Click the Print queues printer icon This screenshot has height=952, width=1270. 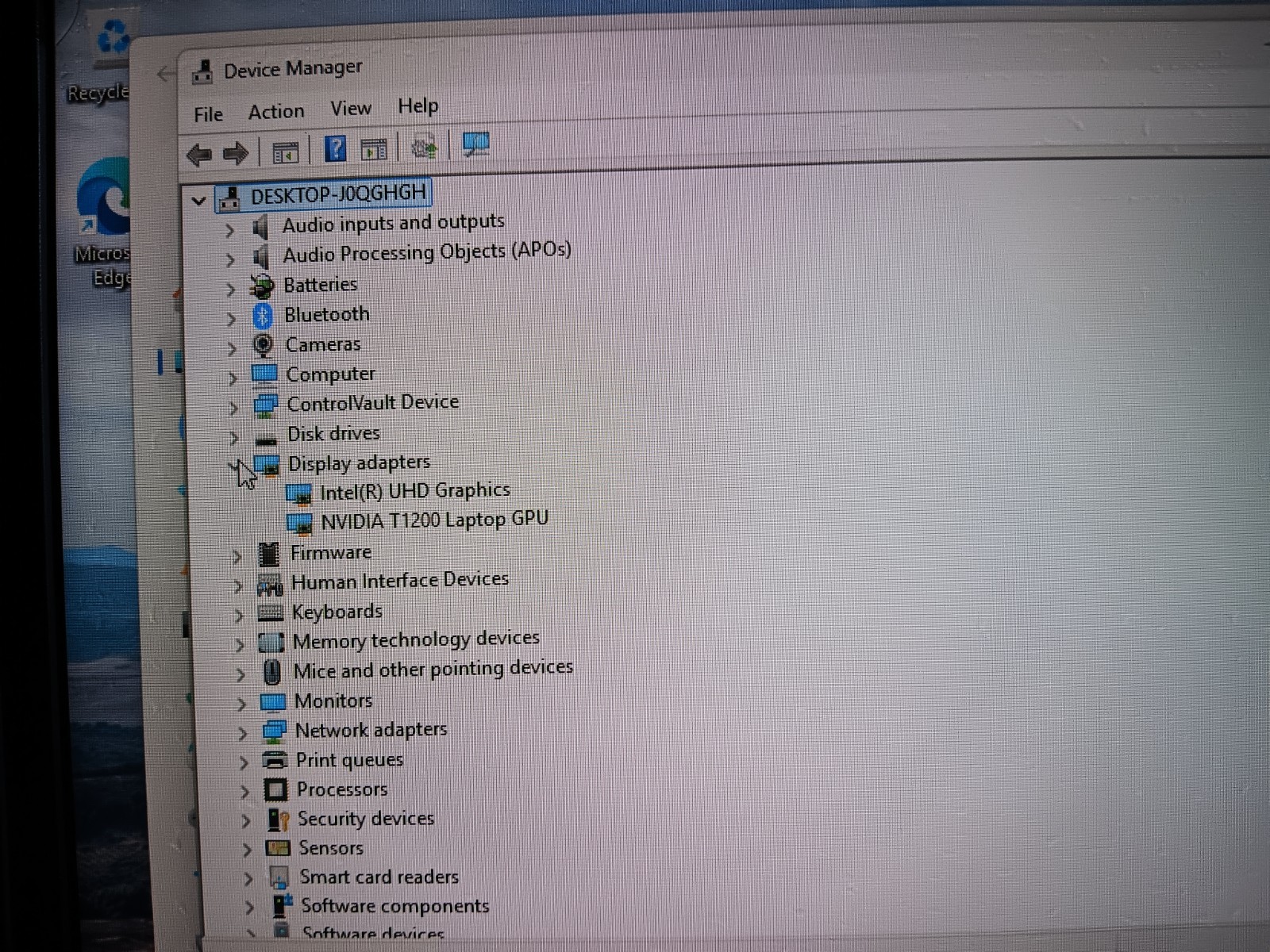[x=275, y=760]
